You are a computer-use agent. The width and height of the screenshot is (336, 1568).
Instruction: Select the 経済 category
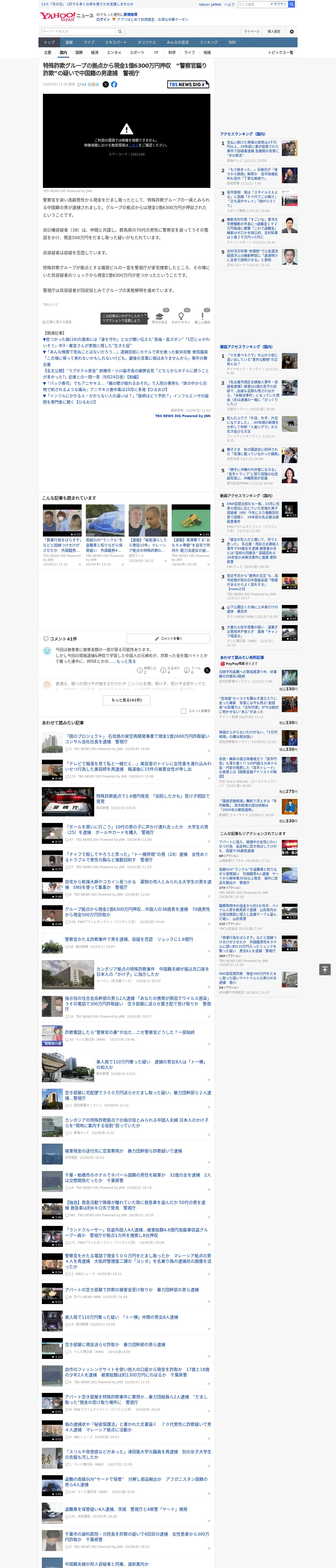coord(94,52)
